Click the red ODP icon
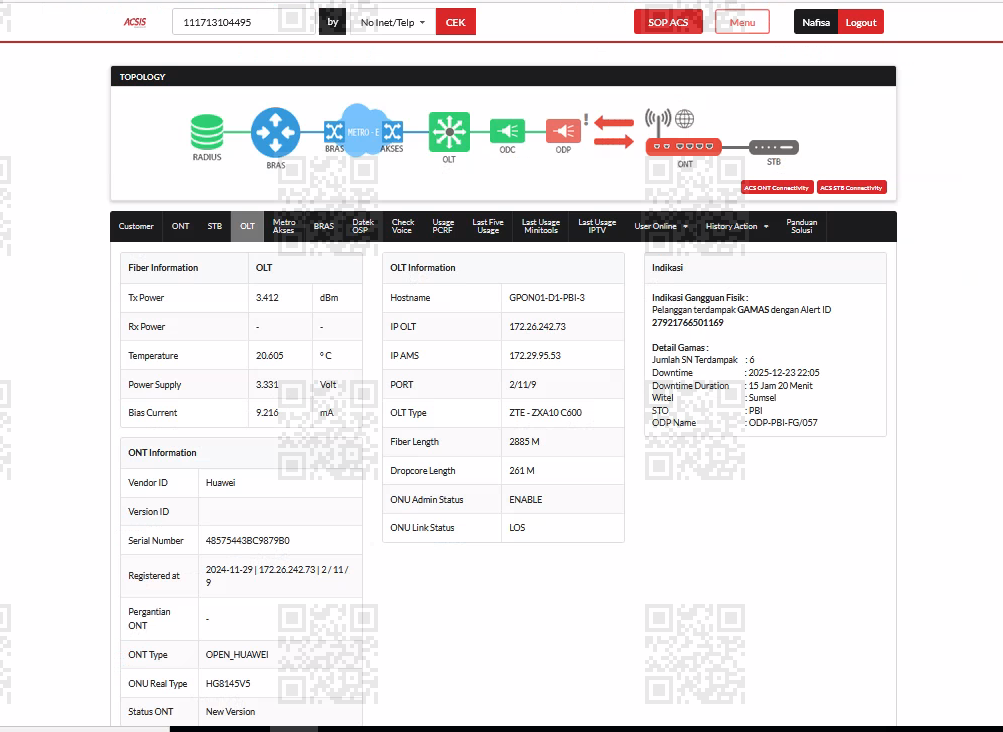 [564, 131]
